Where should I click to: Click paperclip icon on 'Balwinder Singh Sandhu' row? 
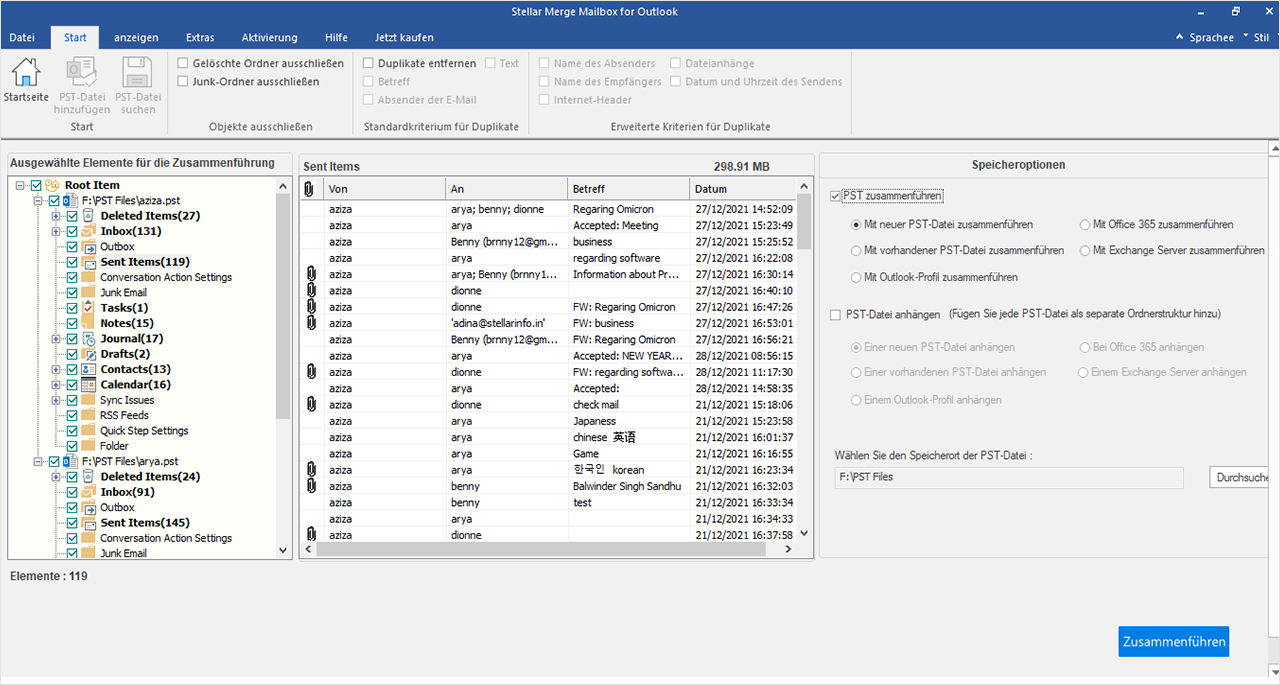click(310, 486)
